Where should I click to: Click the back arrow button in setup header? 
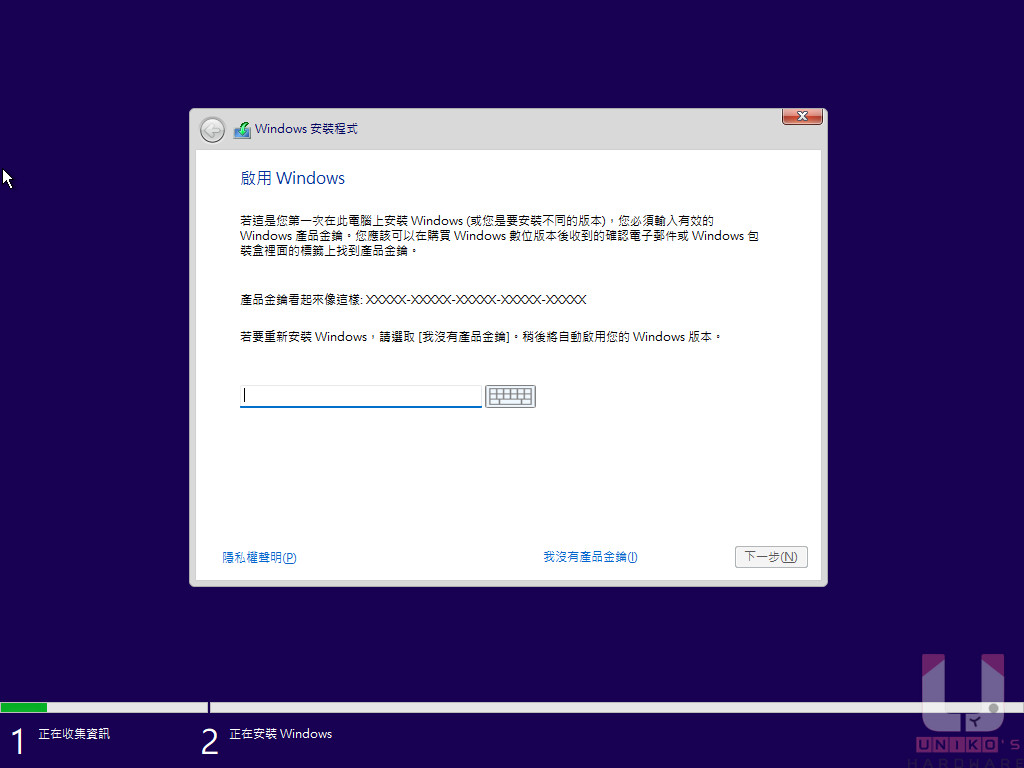point(212,130)
